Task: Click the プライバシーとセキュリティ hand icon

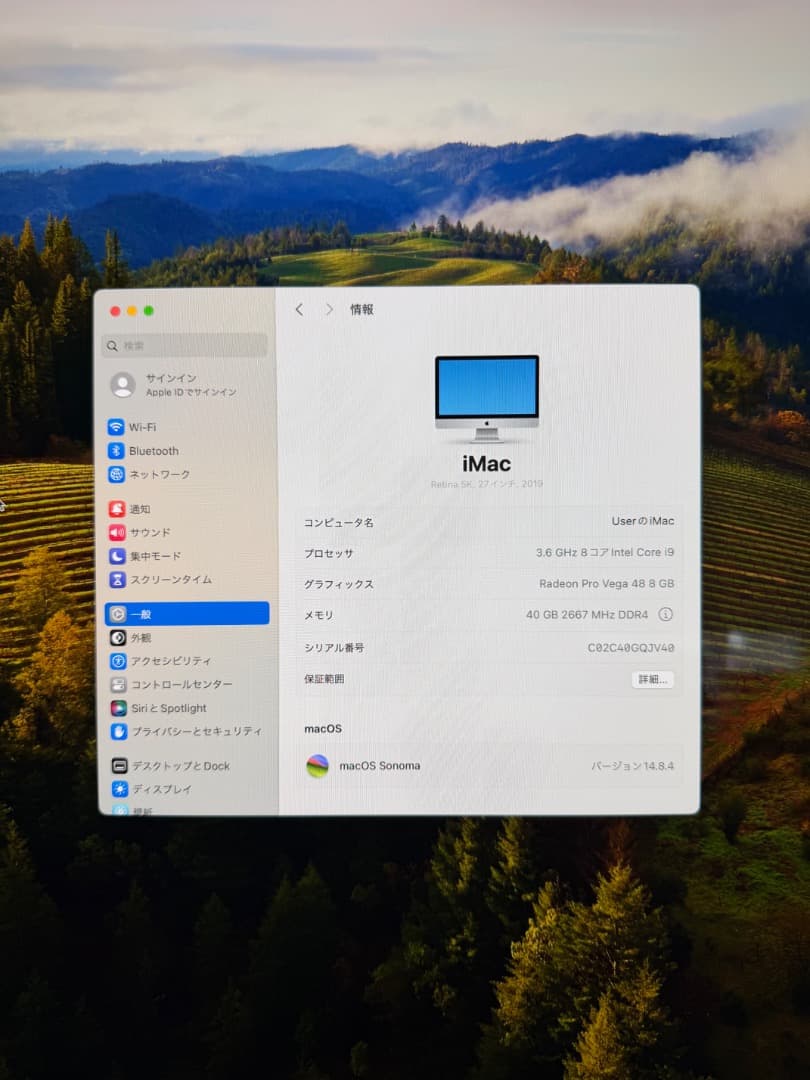Action: point(119,731)
